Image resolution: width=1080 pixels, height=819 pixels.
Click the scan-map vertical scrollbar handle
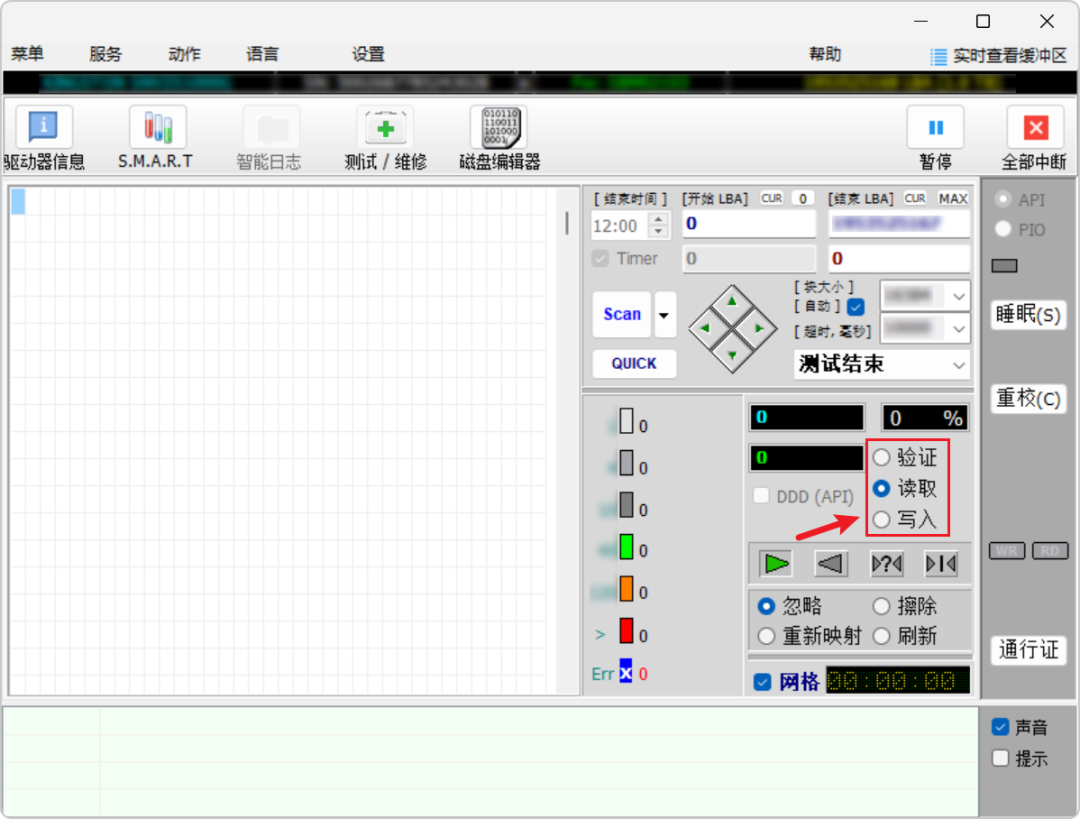[567, 222]
